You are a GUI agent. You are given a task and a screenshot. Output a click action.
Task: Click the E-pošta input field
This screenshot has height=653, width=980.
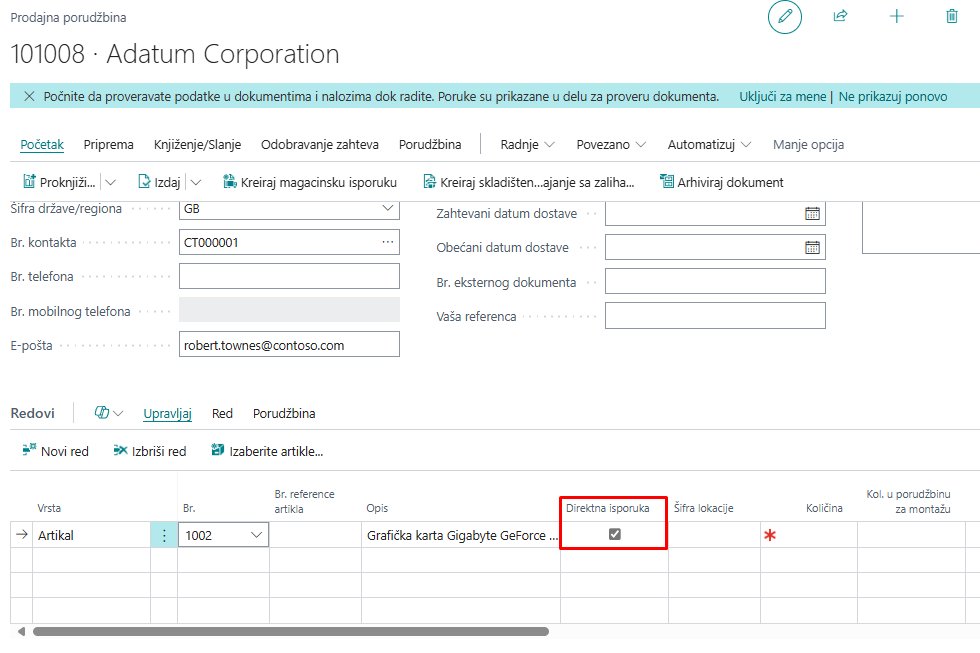click(288, 345)
